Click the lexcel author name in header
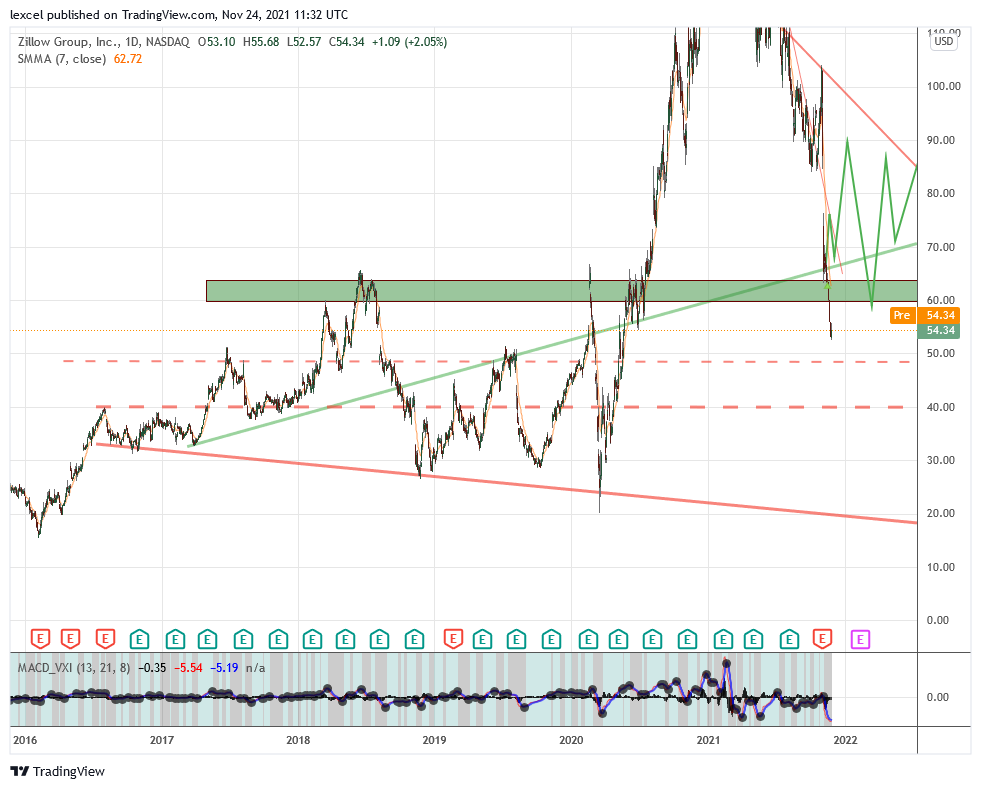This screenshot has width=981, height=789. click(28, 14)
